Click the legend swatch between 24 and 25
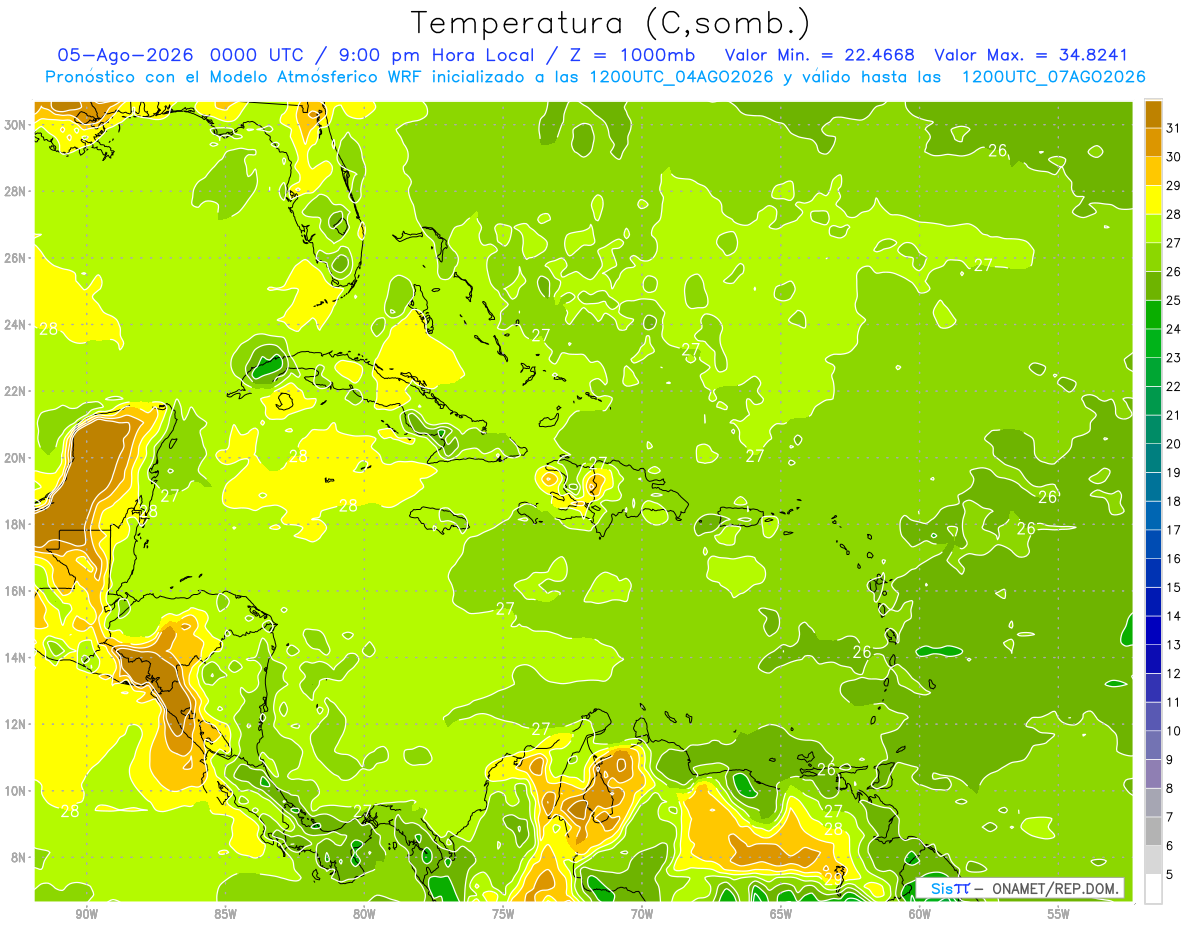The height and width of the screenshot is (927, 1200). (x=1153, y=314)
